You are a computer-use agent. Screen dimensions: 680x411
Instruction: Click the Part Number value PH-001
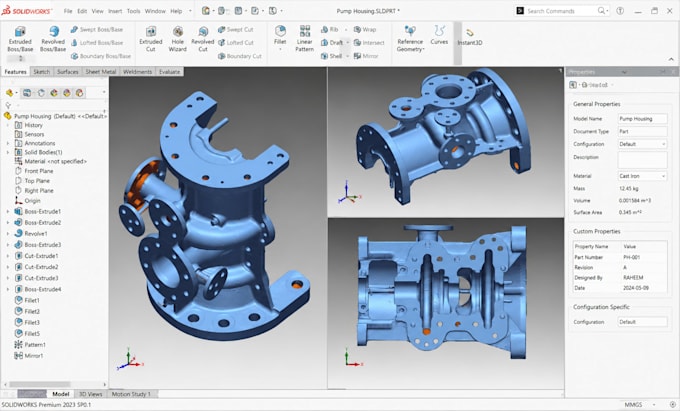pos(630,257)
